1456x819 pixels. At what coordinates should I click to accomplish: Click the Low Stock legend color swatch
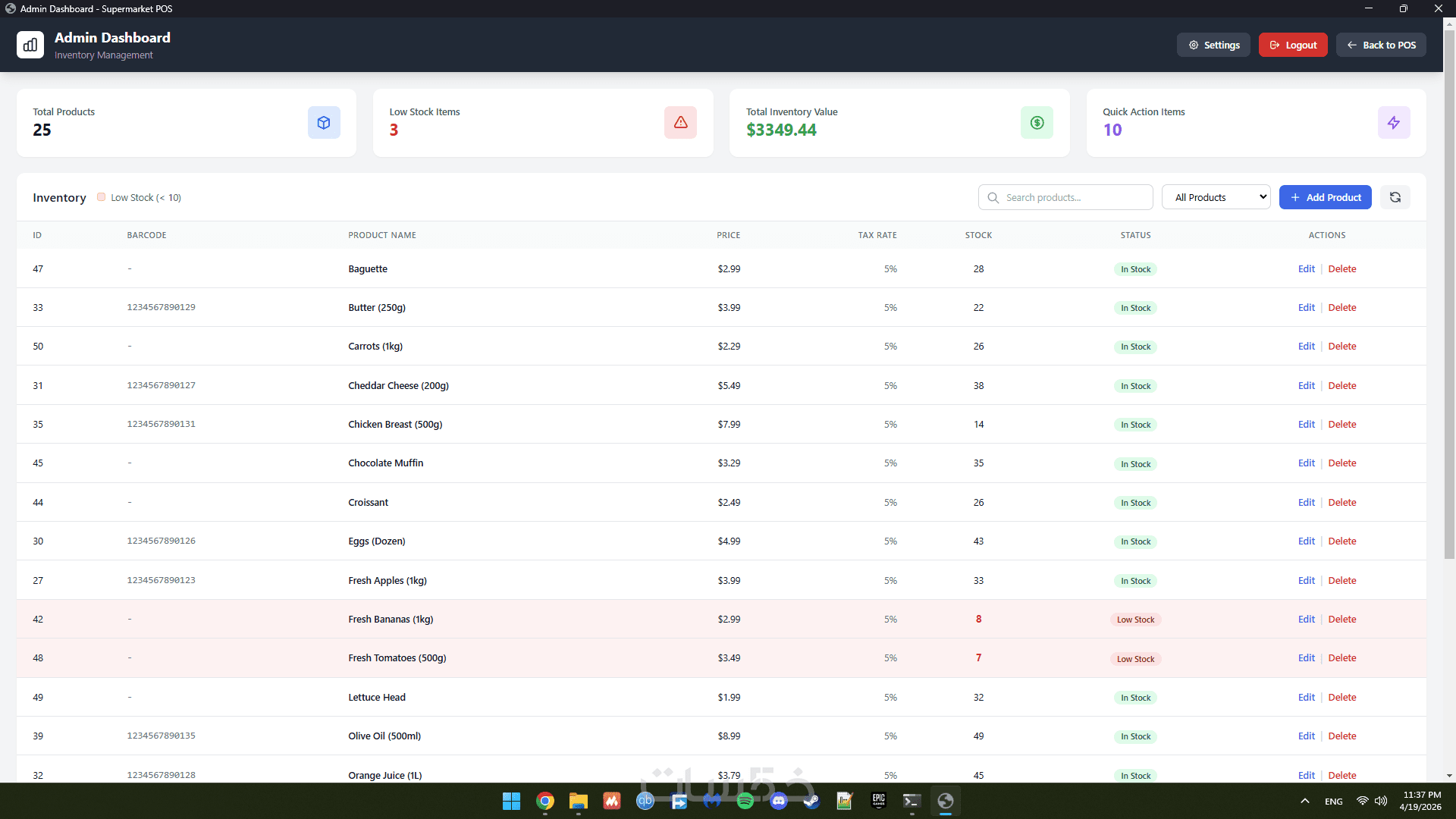pos(101,197)
